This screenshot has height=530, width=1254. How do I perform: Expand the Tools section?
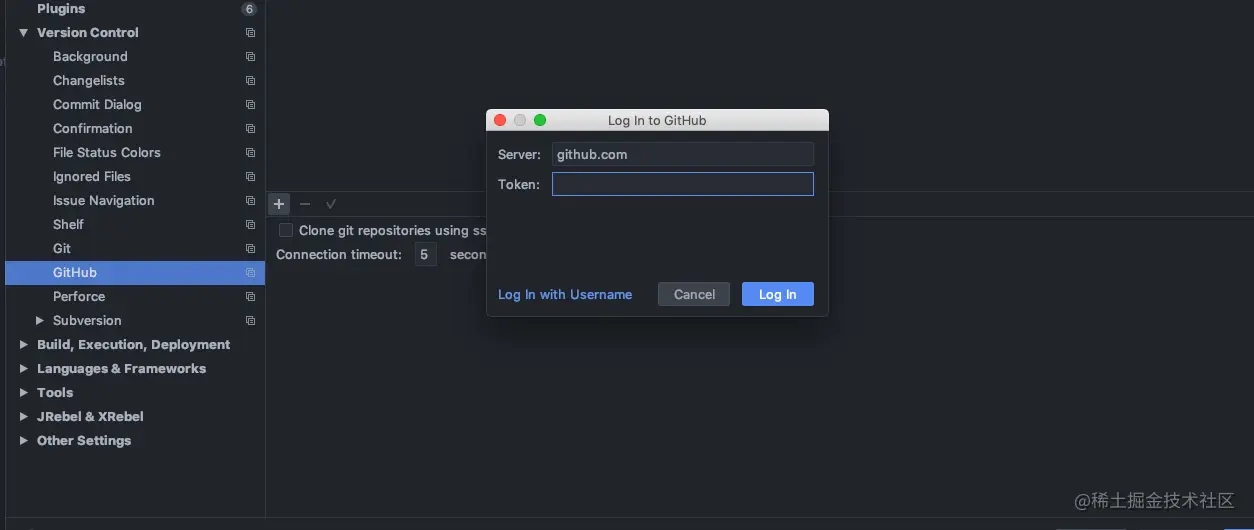pos(23,393)
